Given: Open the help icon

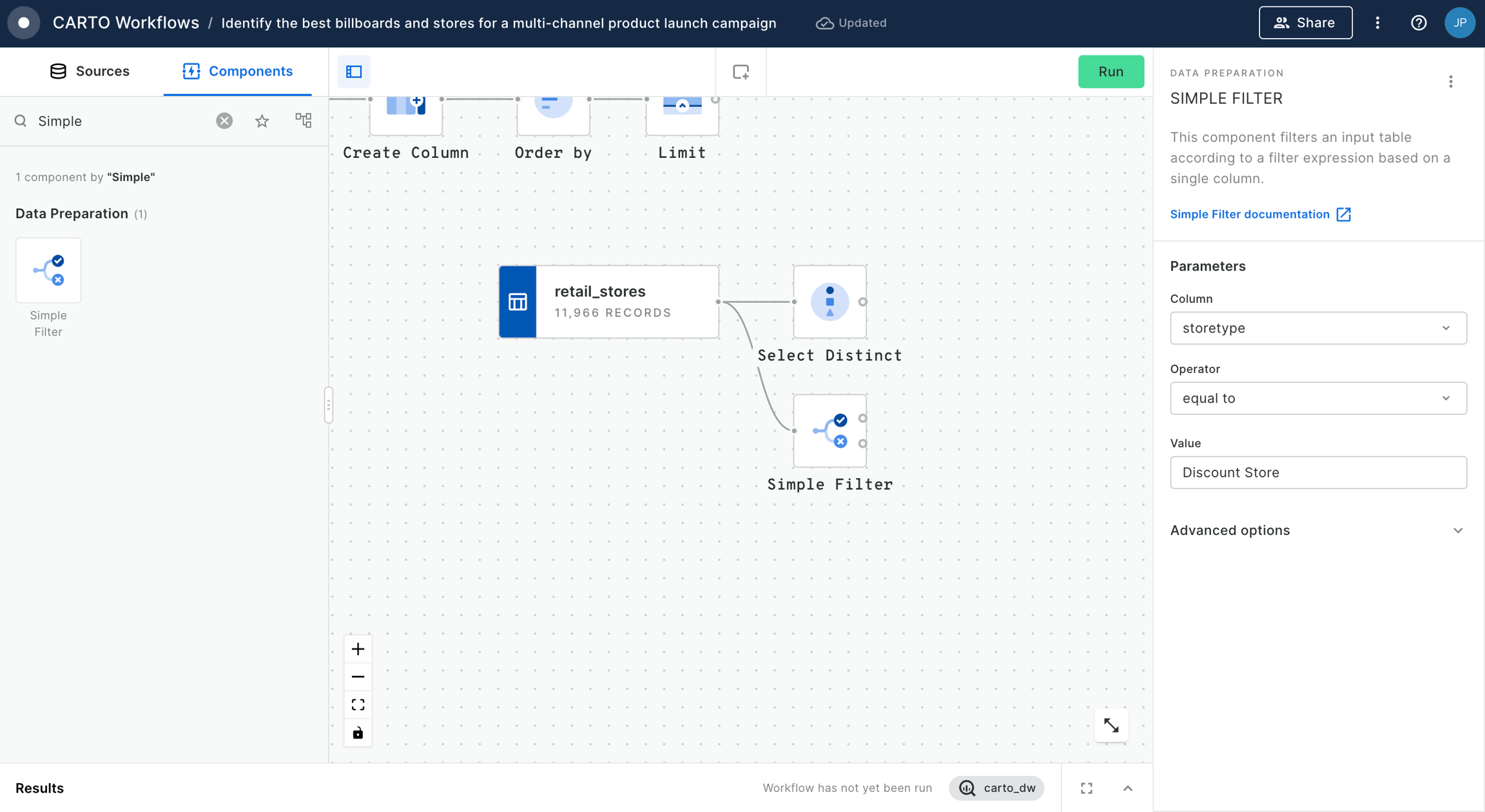Looking at the screenshot, I should (1418, 23).
